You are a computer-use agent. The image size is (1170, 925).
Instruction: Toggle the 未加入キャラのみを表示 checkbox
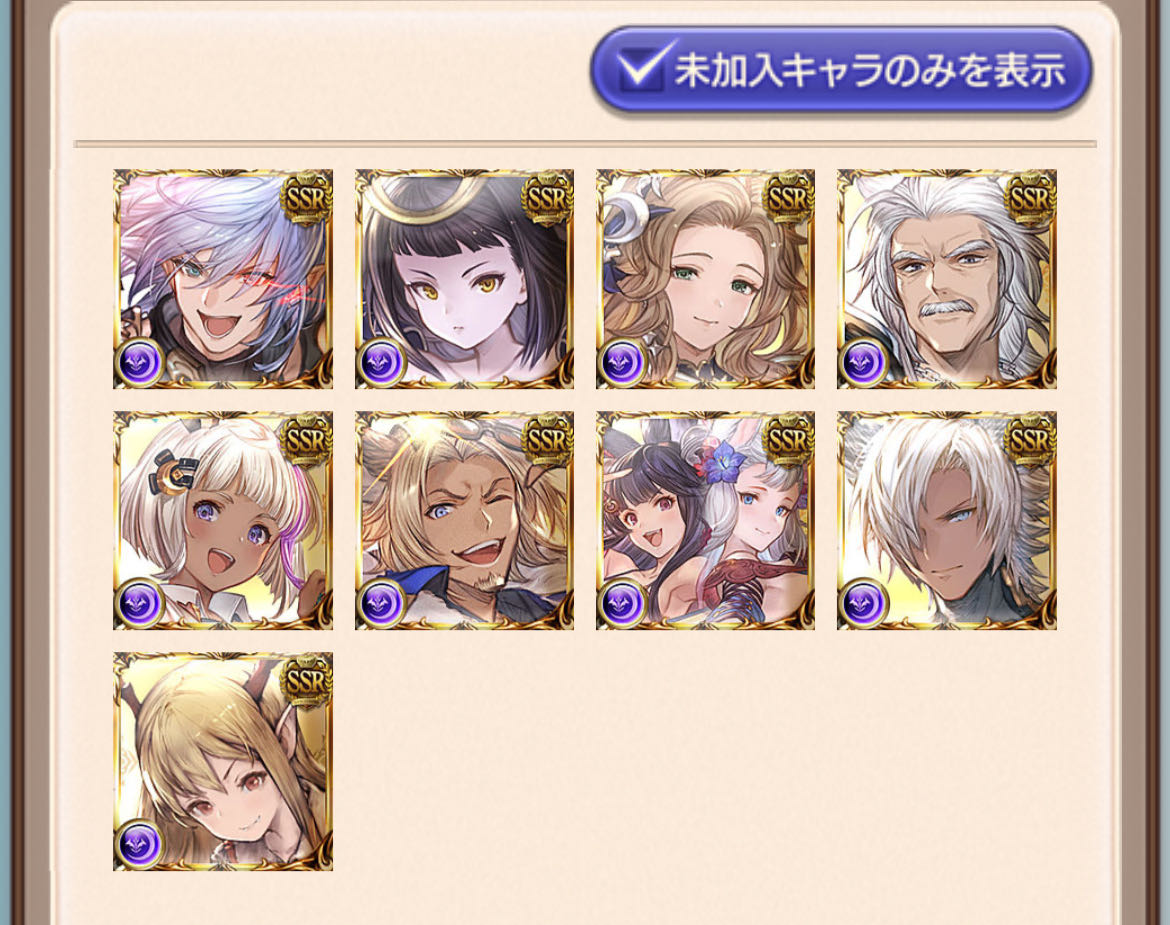[x=841, y=70]
